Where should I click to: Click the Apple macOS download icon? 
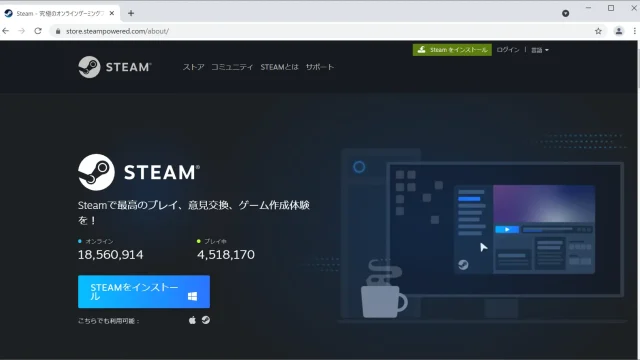pyautogui.click(x=192, y=320)
